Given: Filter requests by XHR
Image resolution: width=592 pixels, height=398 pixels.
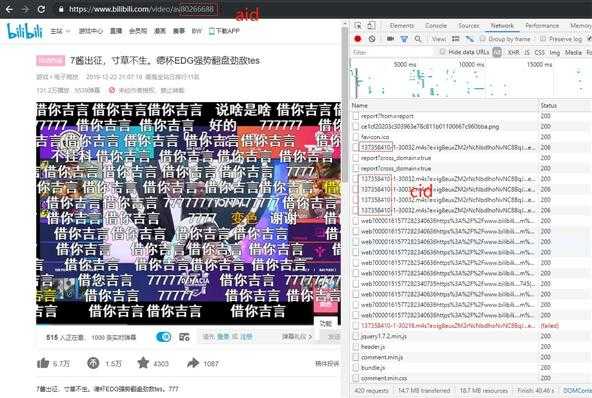Looking at the screenshot, I should coord(513,52).
